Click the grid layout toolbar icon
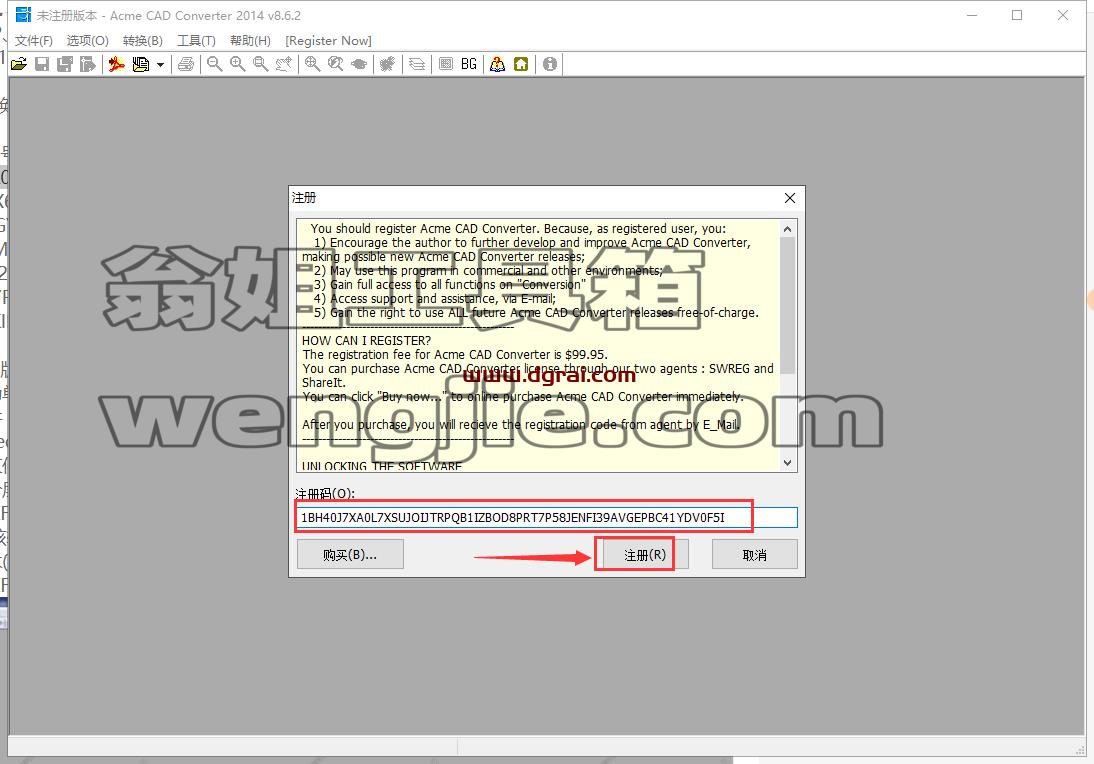This screenshot has height=764, width=1094. [x=446, y=64]
